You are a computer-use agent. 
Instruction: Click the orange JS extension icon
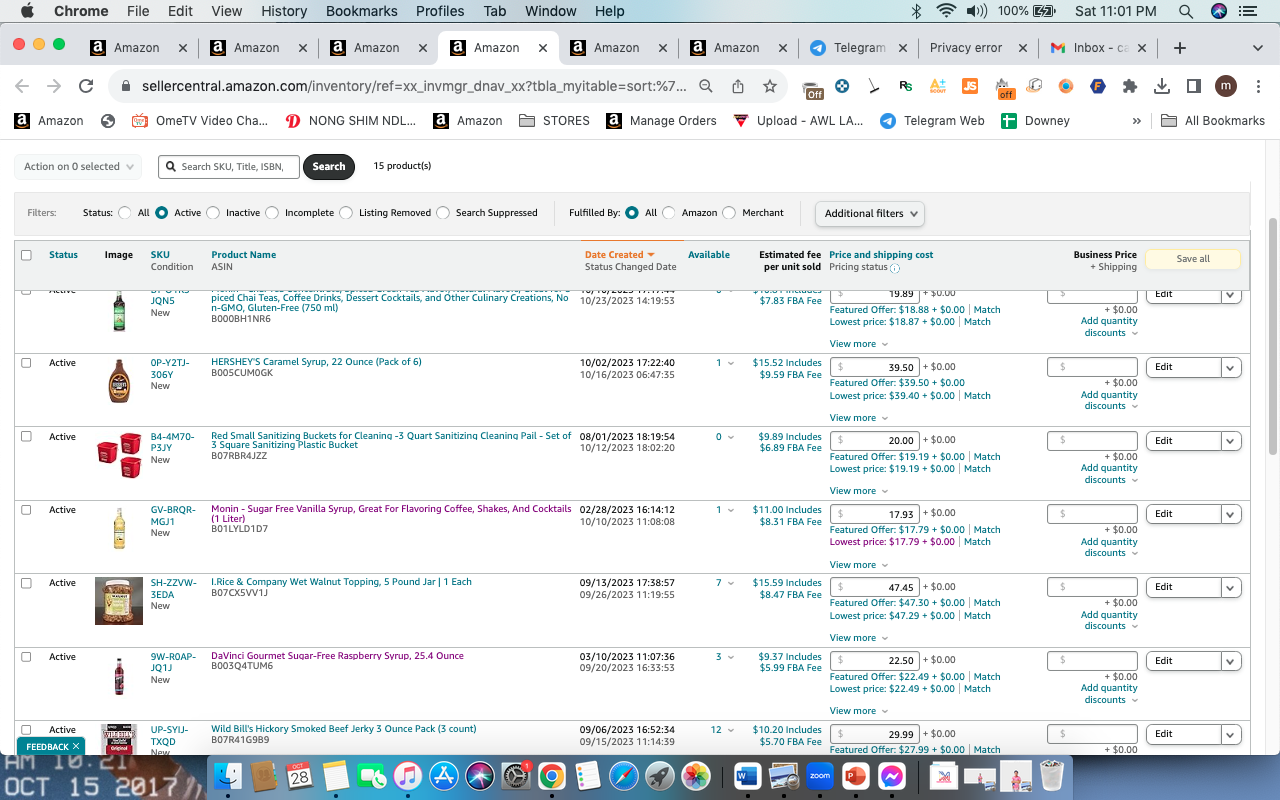point(969,87)
